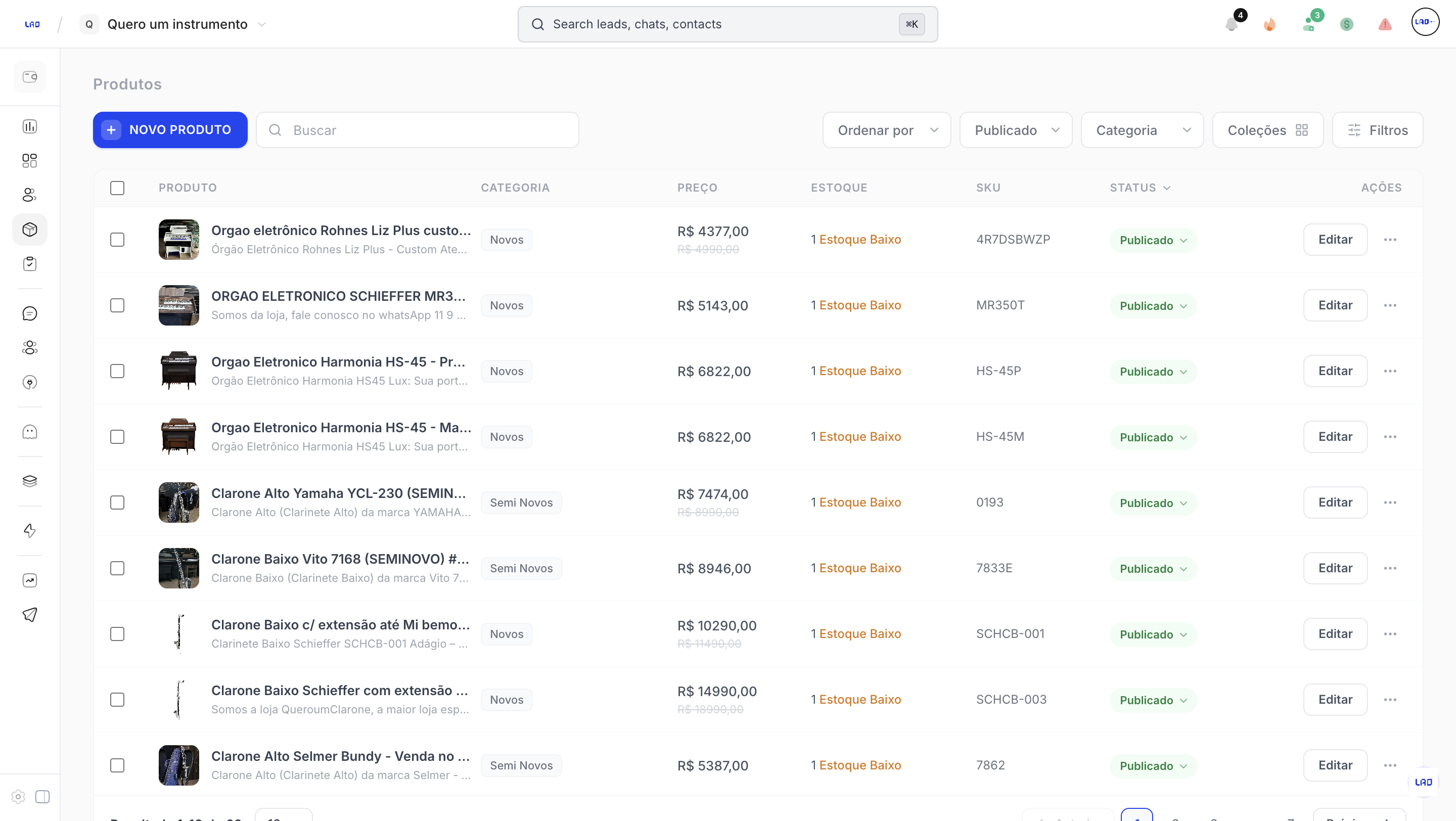This screenshot has width=1456, height=821.
Task: Check the Clarone Alto Selmer Bundy row
Action: [118, 765]
